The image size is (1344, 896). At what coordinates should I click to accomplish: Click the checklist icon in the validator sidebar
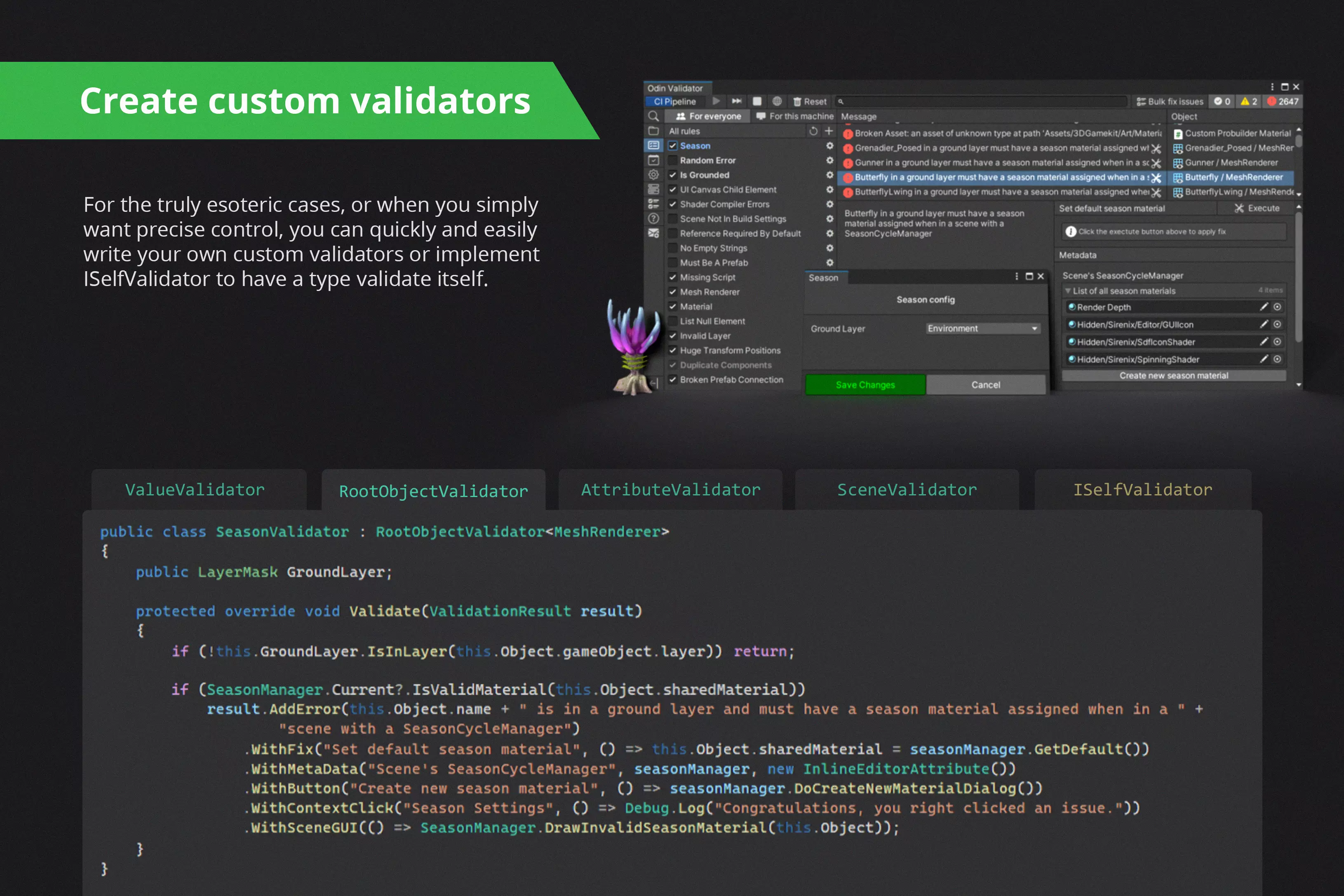(x=654, y=204)
